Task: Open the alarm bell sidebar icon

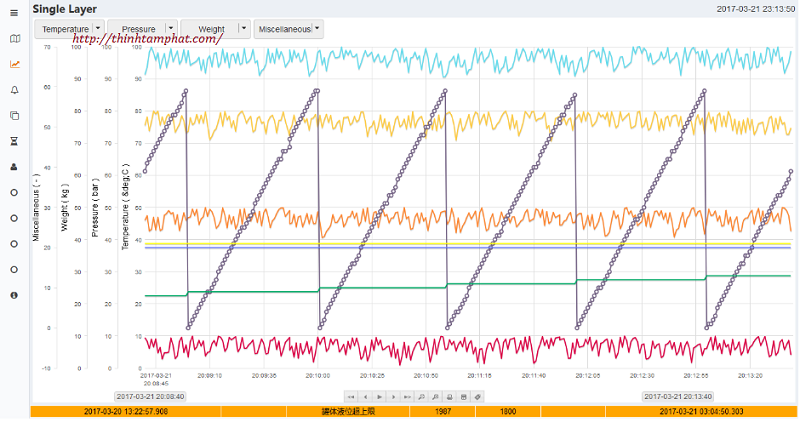Action: click(x=14, y=90)
